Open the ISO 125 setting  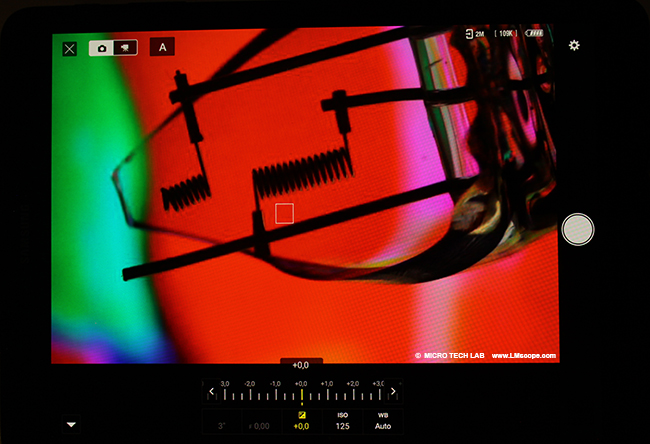342,420
